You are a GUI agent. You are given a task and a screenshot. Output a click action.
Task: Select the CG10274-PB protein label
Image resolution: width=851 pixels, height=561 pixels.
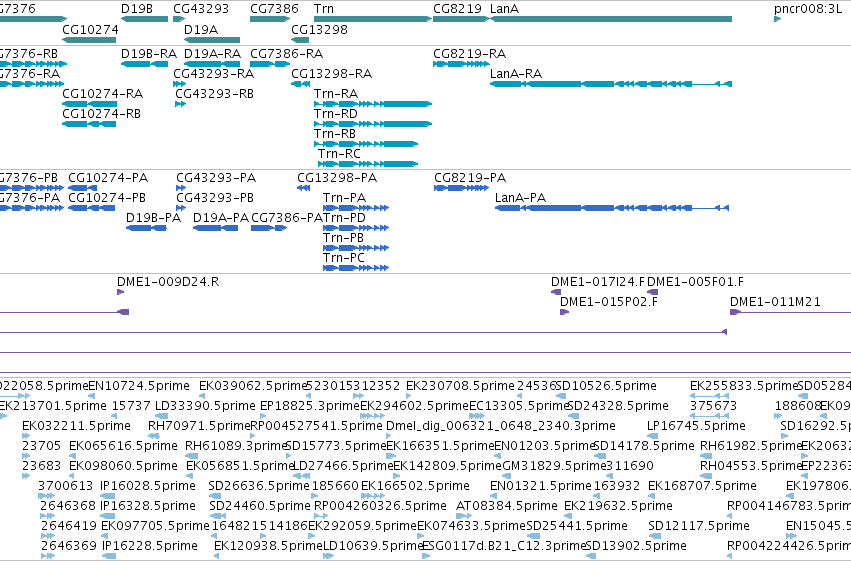point(107,198)
